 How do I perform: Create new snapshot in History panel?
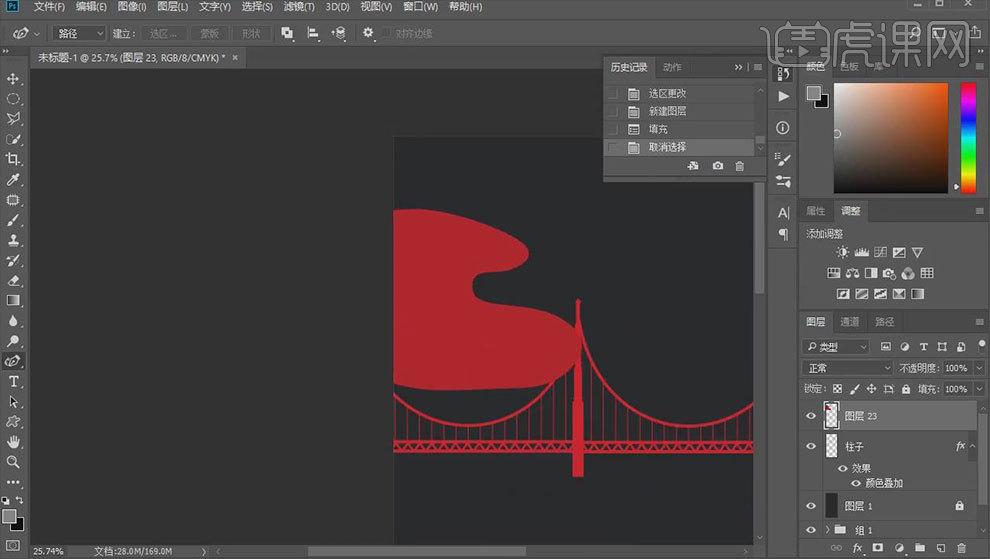pos(718,166)
